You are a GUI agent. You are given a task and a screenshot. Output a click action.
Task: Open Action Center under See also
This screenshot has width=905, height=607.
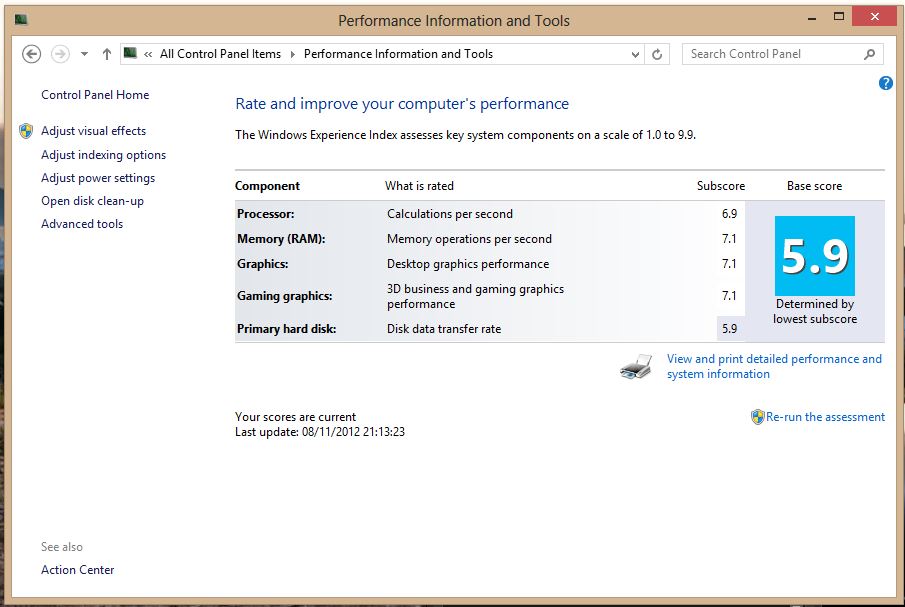77,569
